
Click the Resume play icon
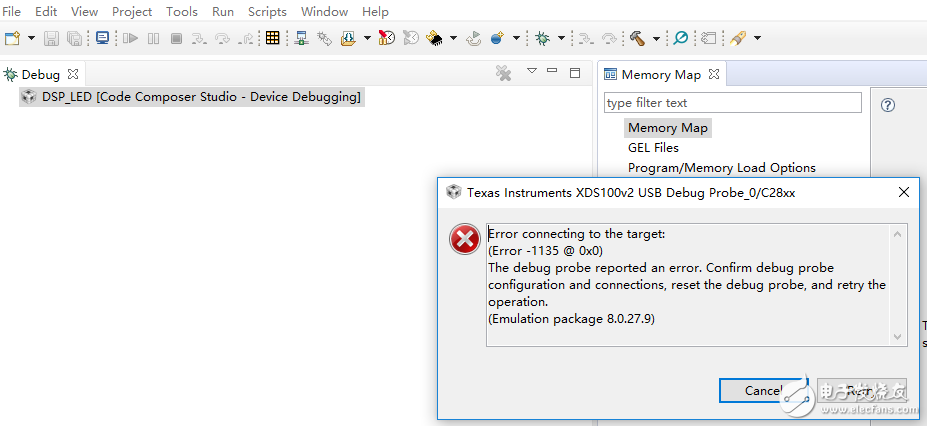pos(131,38)
